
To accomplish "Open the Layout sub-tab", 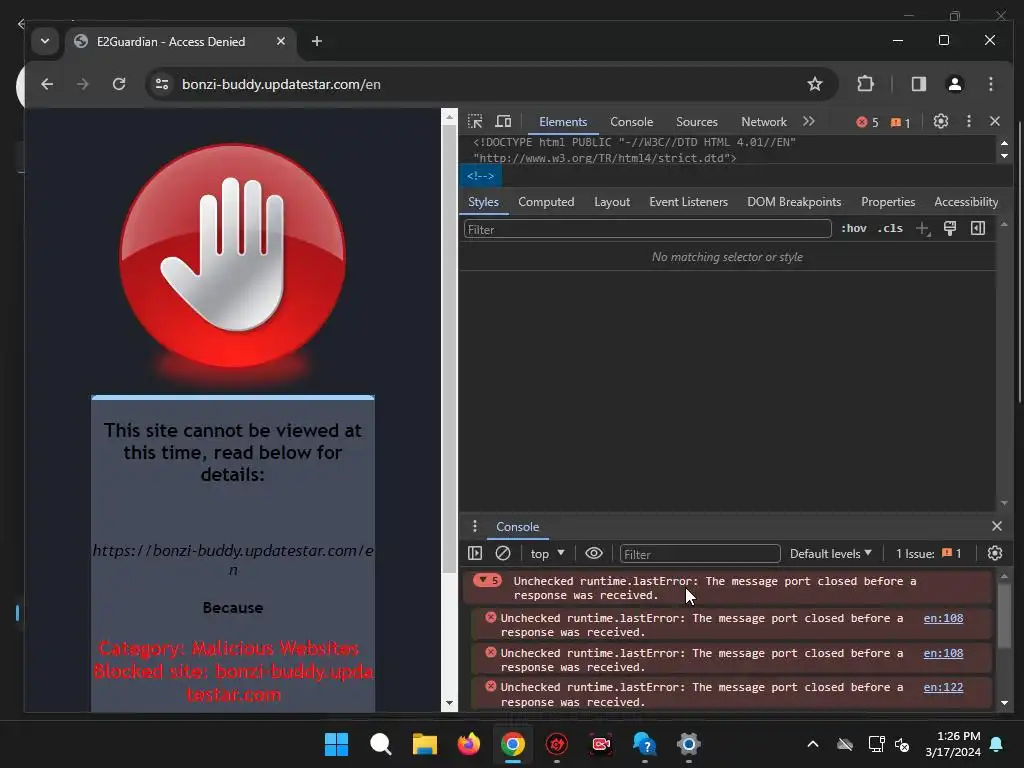I will tap(612, 202).
